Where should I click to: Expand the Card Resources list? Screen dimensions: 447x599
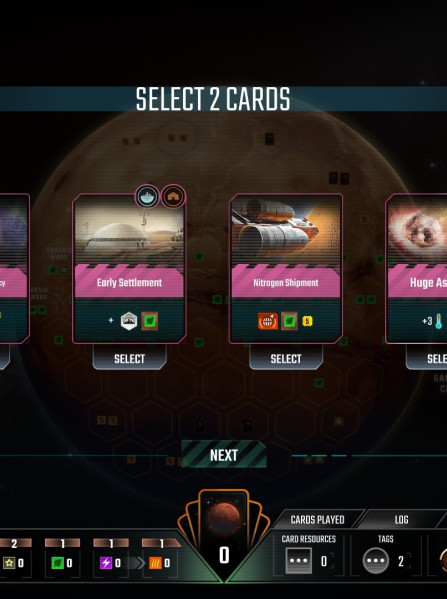coord(298,560)
